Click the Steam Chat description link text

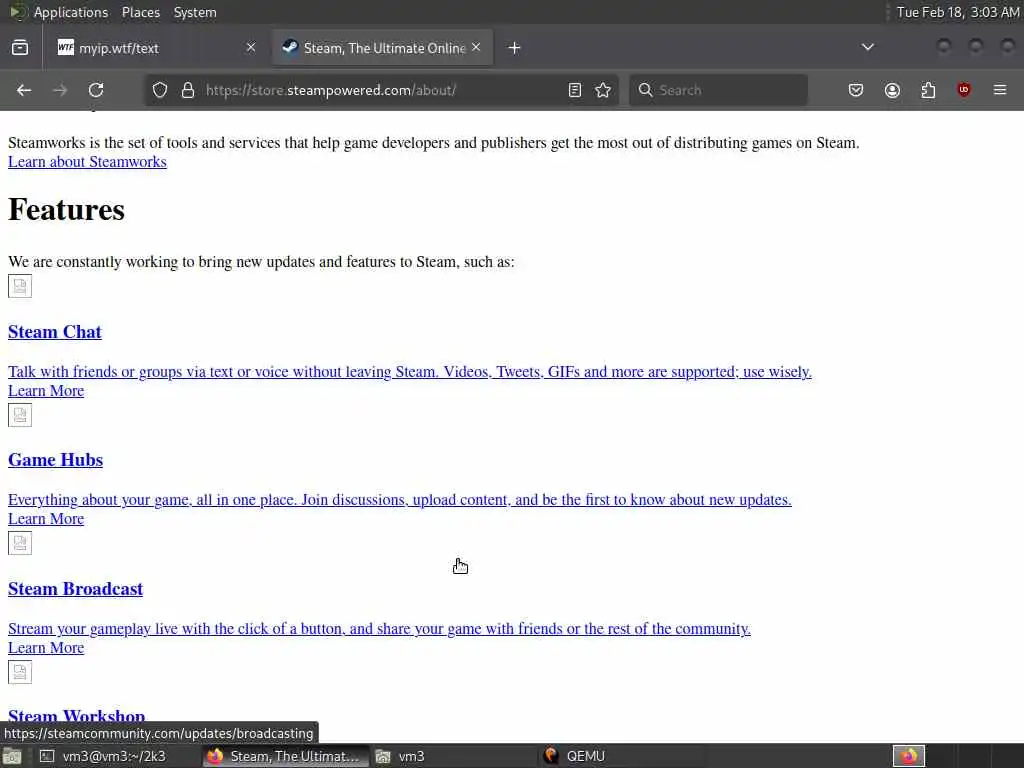tap(409, 372)
